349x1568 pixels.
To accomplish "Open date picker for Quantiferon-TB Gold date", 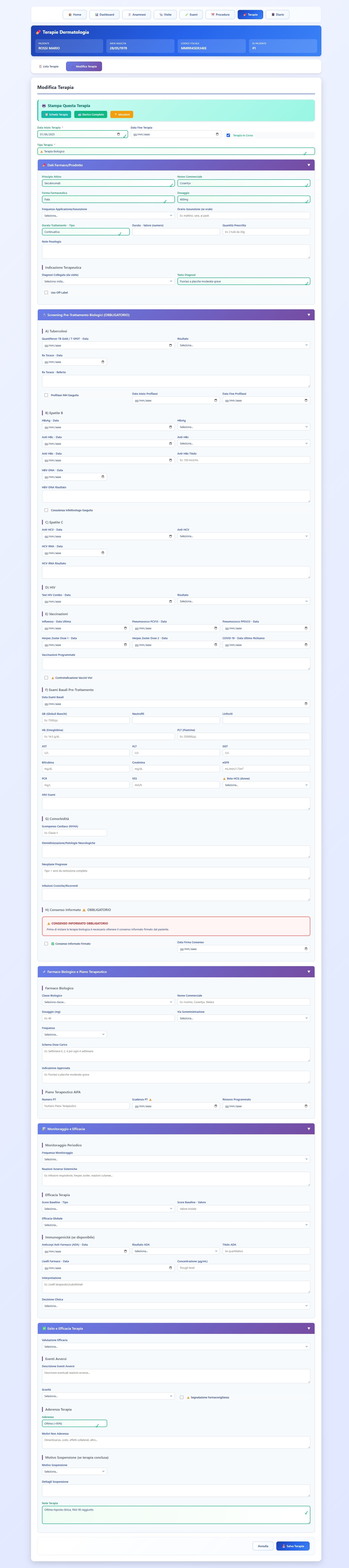I will pos(170,345).
